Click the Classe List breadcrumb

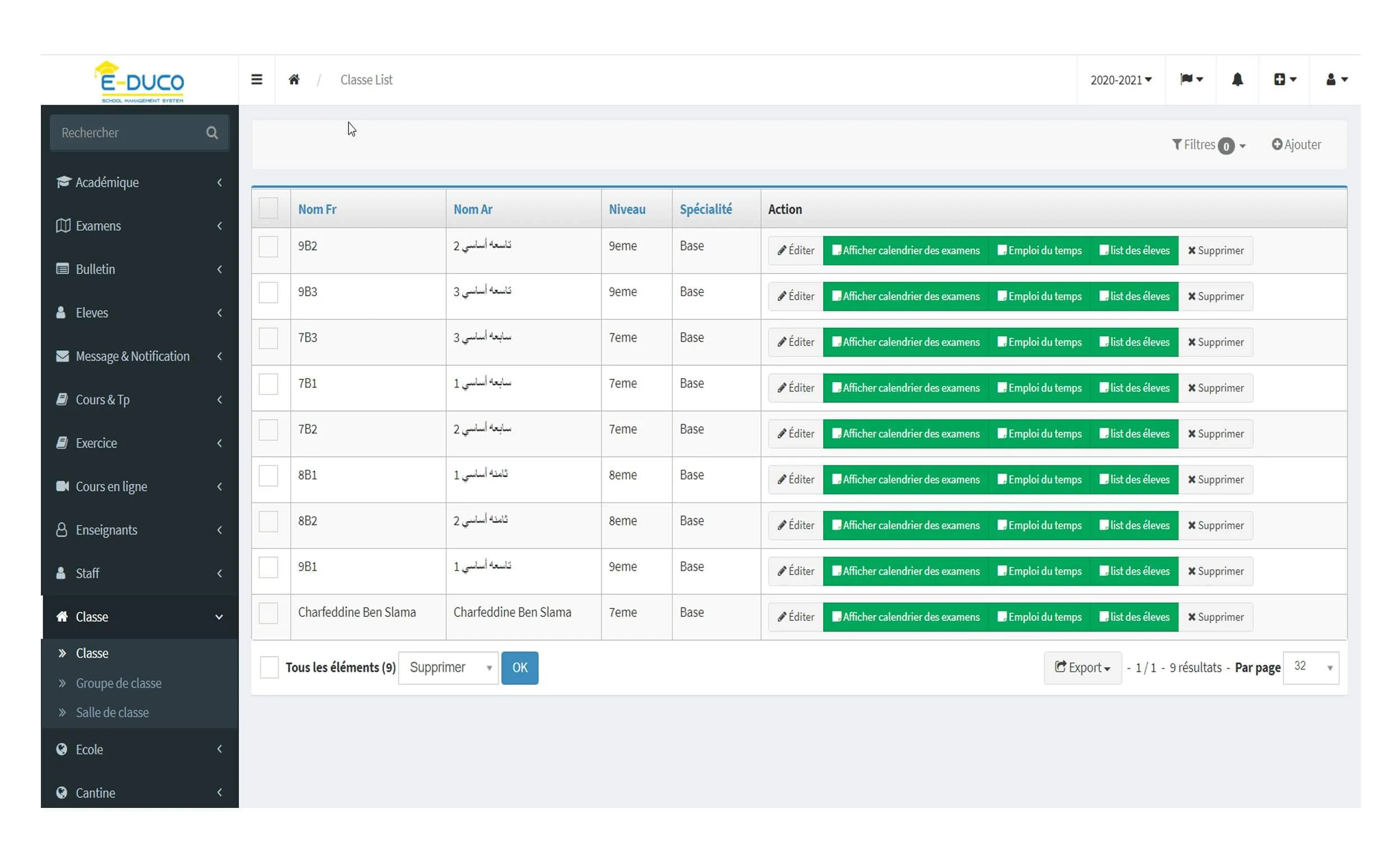[x=366, y=80]
